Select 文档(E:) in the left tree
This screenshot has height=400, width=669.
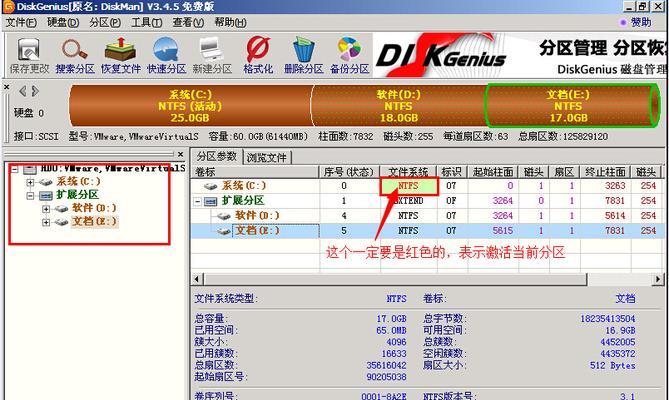[94, 221]
